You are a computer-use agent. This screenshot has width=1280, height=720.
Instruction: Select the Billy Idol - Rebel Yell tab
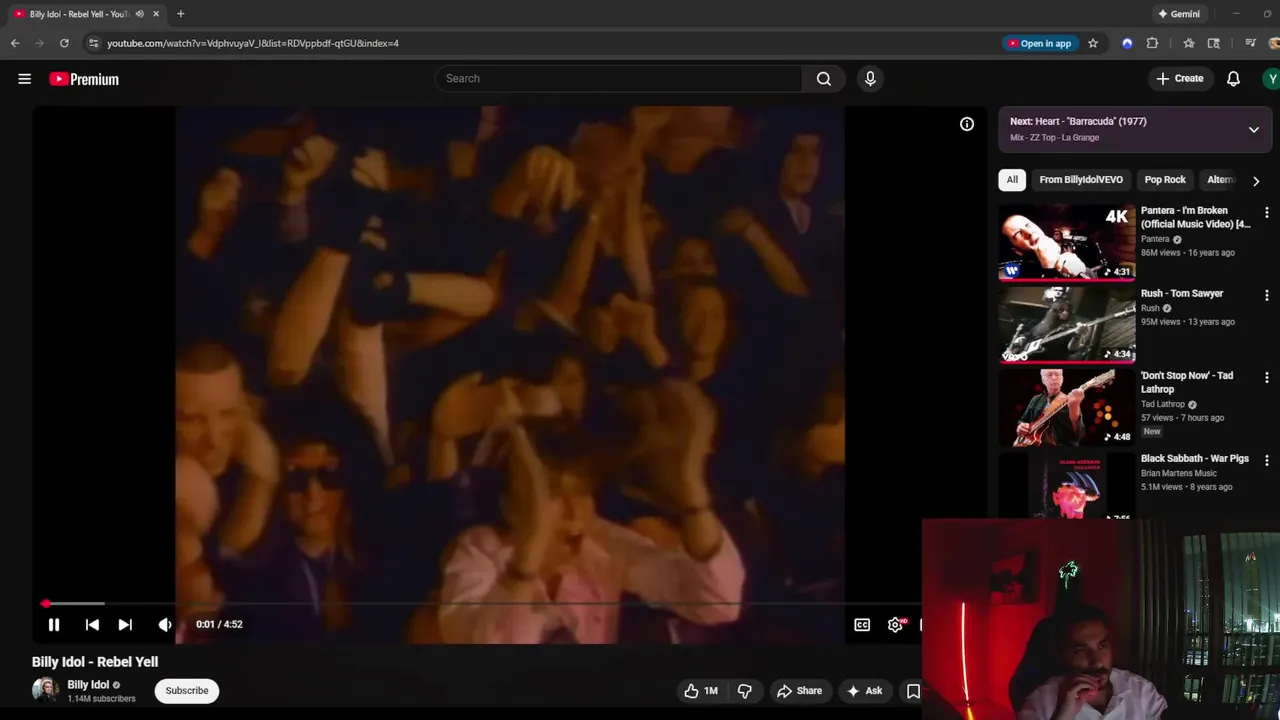(x=86, y=14)
